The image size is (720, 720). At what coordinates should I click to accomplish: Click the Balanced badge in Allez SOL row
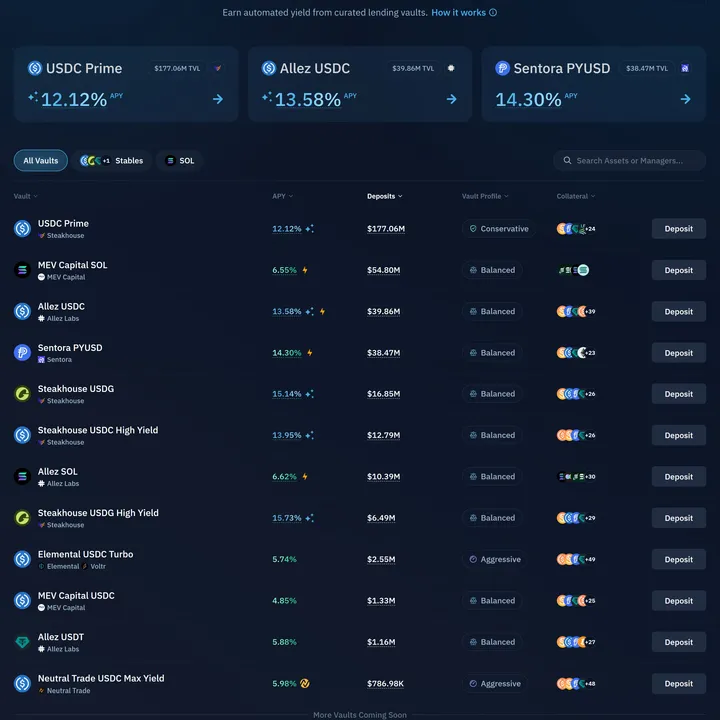tap(492, 477)
